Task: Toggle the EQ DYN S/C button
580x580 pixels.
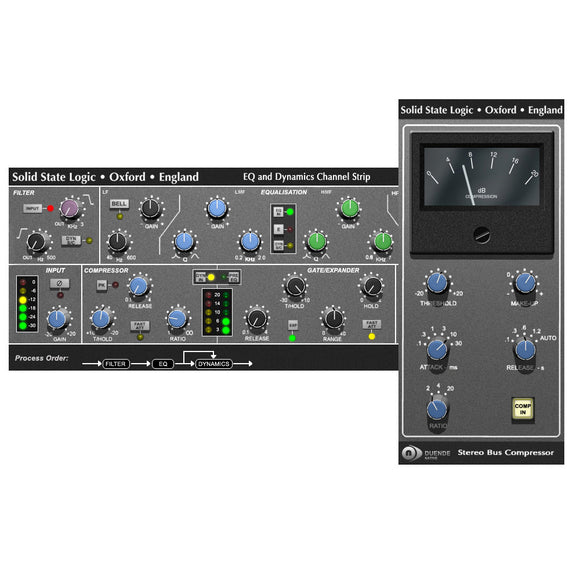Action: click(x=278, y=245)
